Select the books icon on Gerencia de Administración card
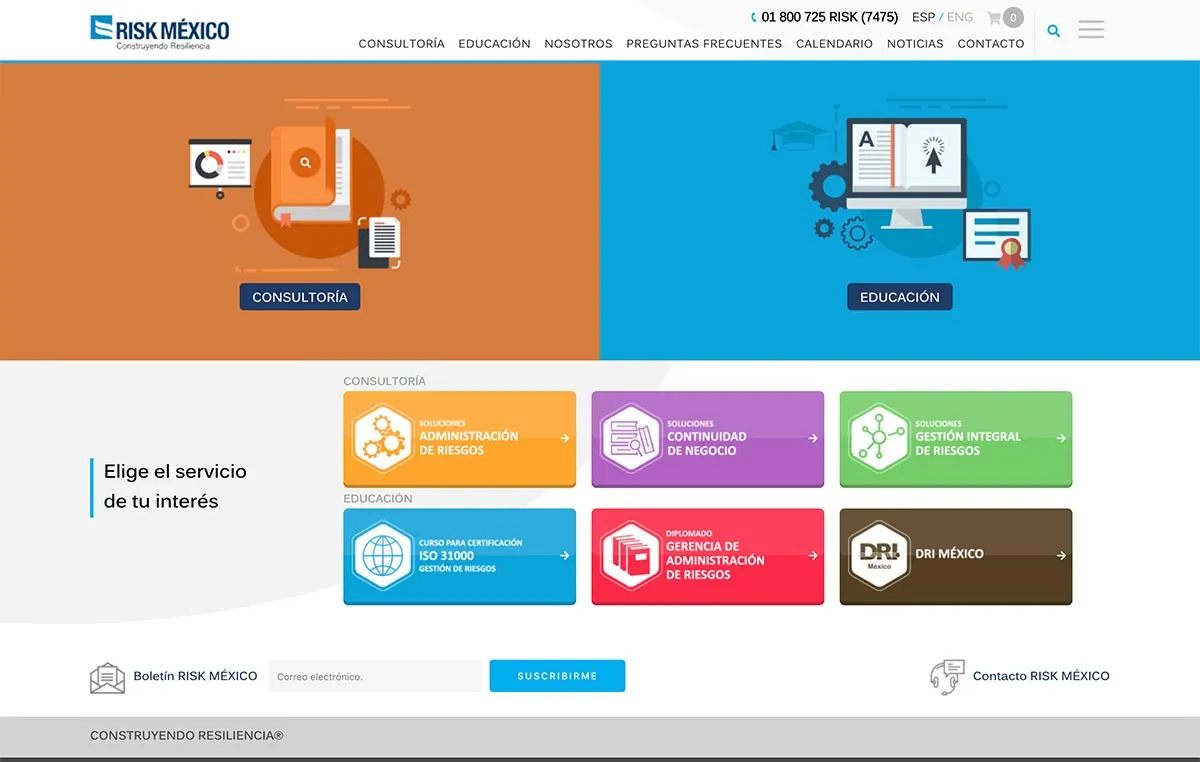This screenshot has height=762, width=1200. point(629,556)
